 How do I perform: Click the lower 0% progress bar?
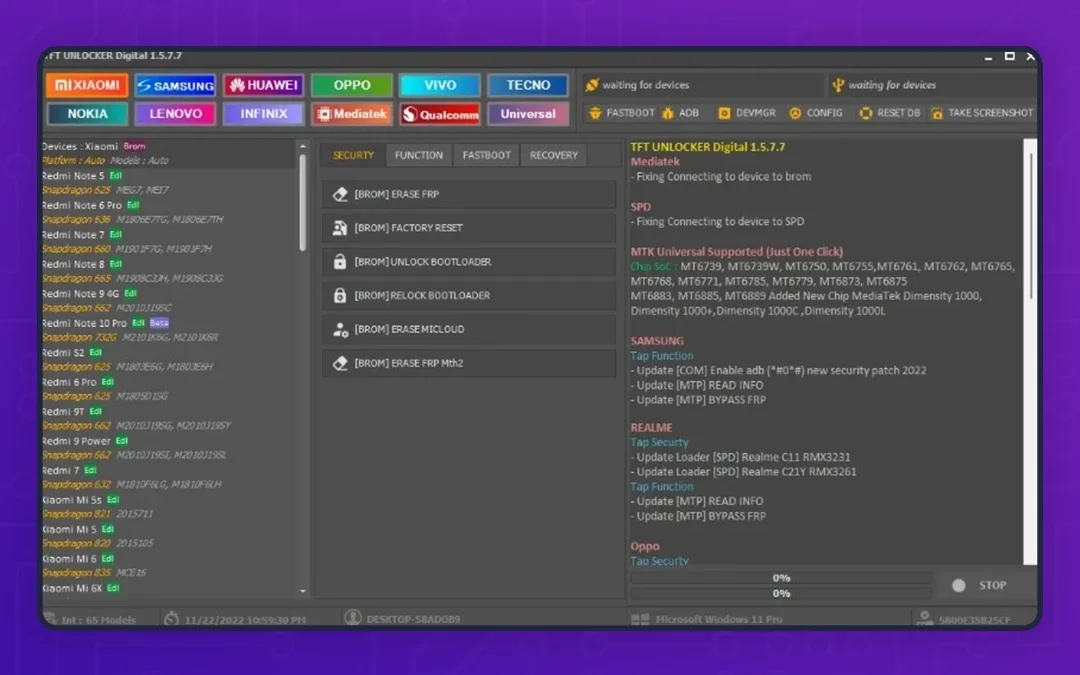pyautogui.click(x=781, y=593)
